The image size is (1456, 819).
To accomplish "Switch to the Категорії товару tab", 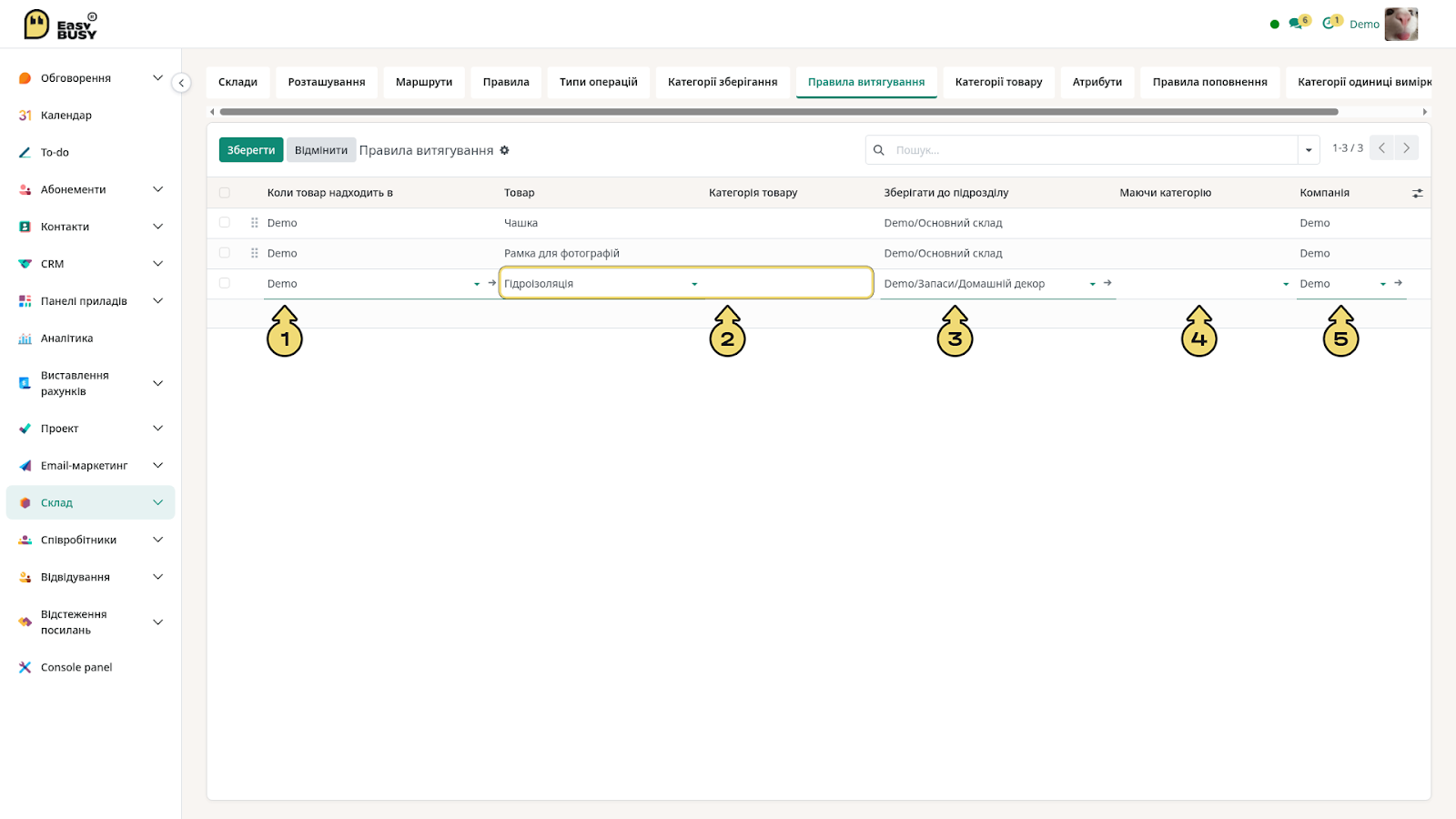I will [x=998, y=82].
